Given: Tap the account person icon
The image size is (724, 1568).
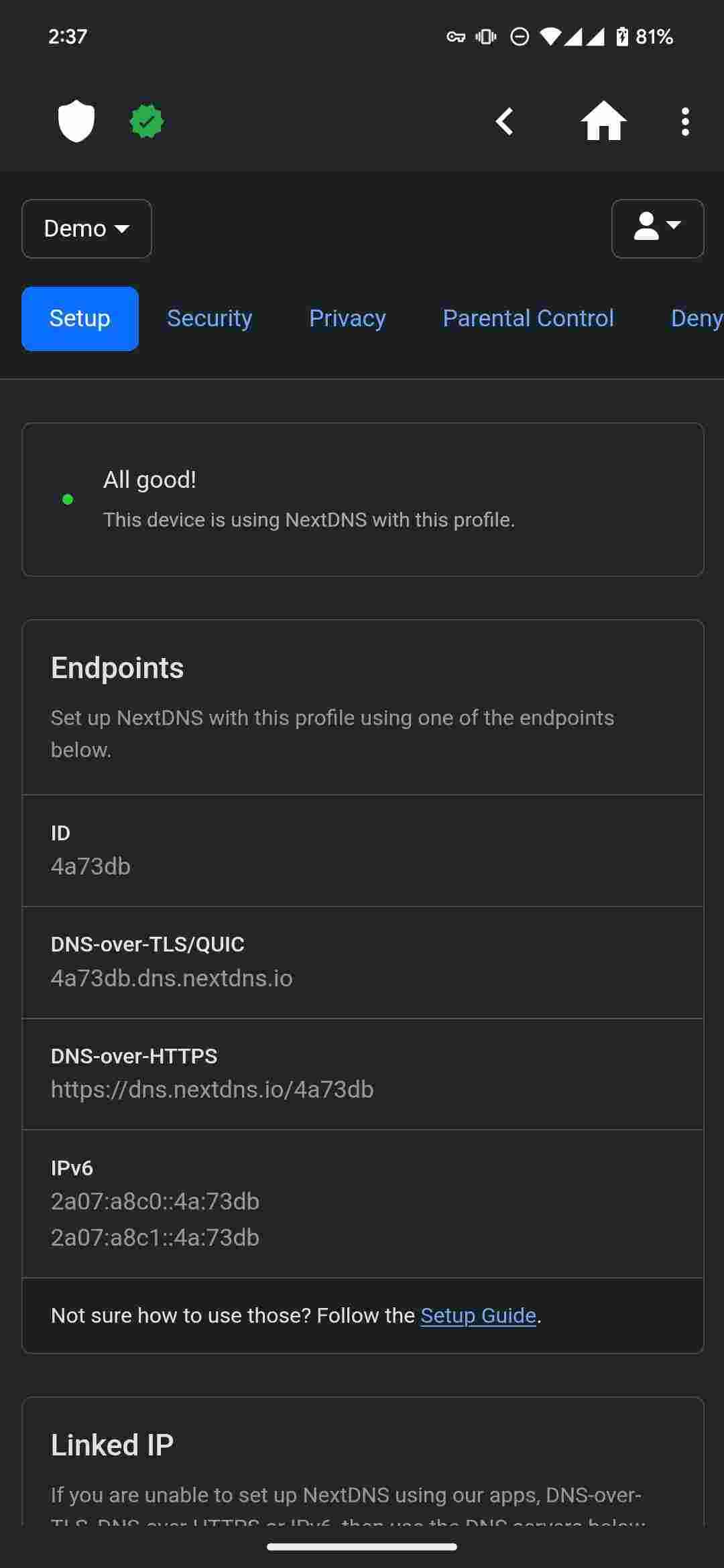Looking at the screenshot, I should click(x=648, y=229).
